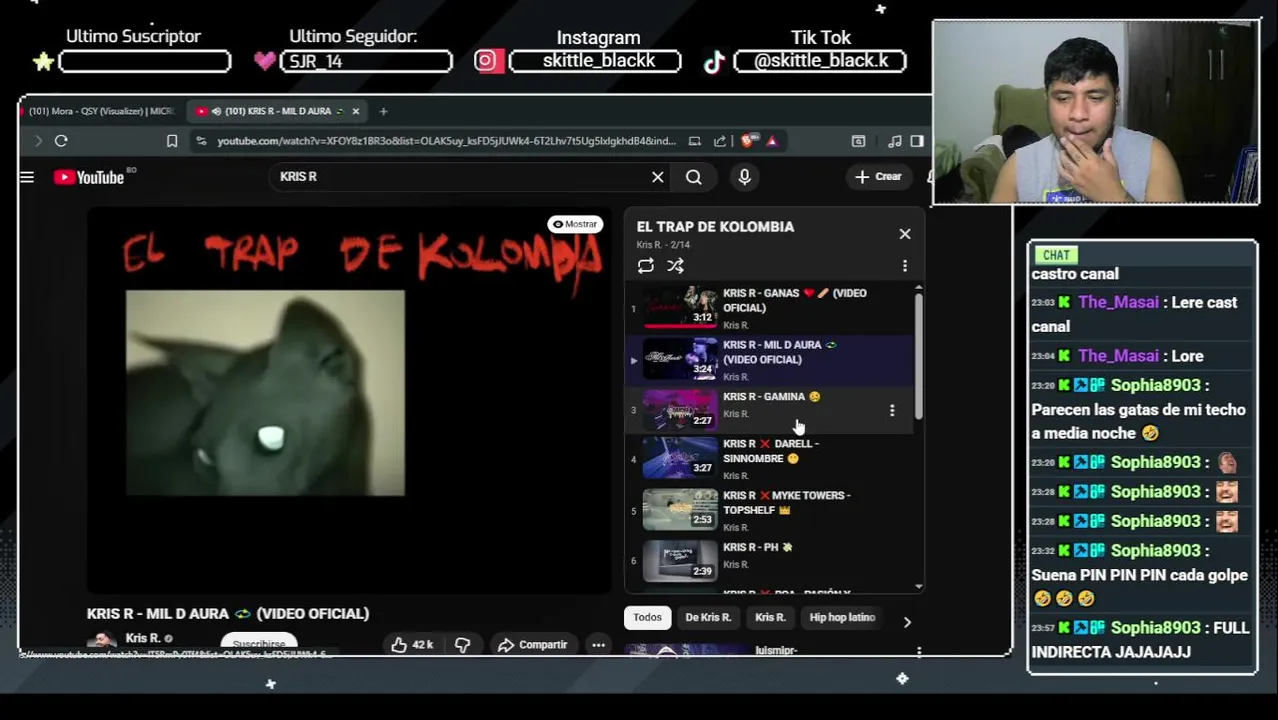
Task: Dislike the MIL D AURA video
Action: coord(462,645)
